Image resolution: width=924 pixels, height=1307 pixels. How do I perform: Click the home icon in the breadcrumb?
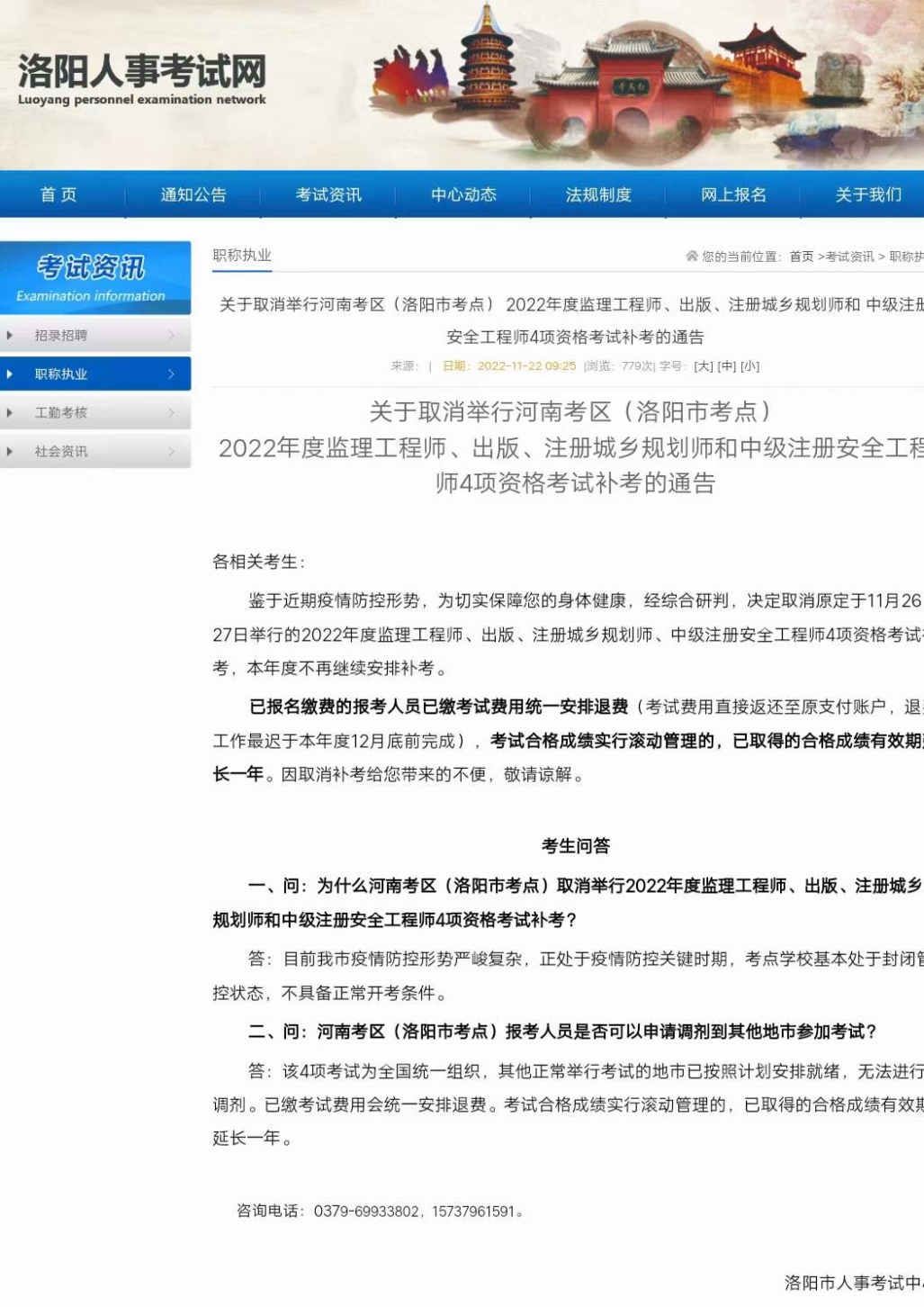click(691, 257)
